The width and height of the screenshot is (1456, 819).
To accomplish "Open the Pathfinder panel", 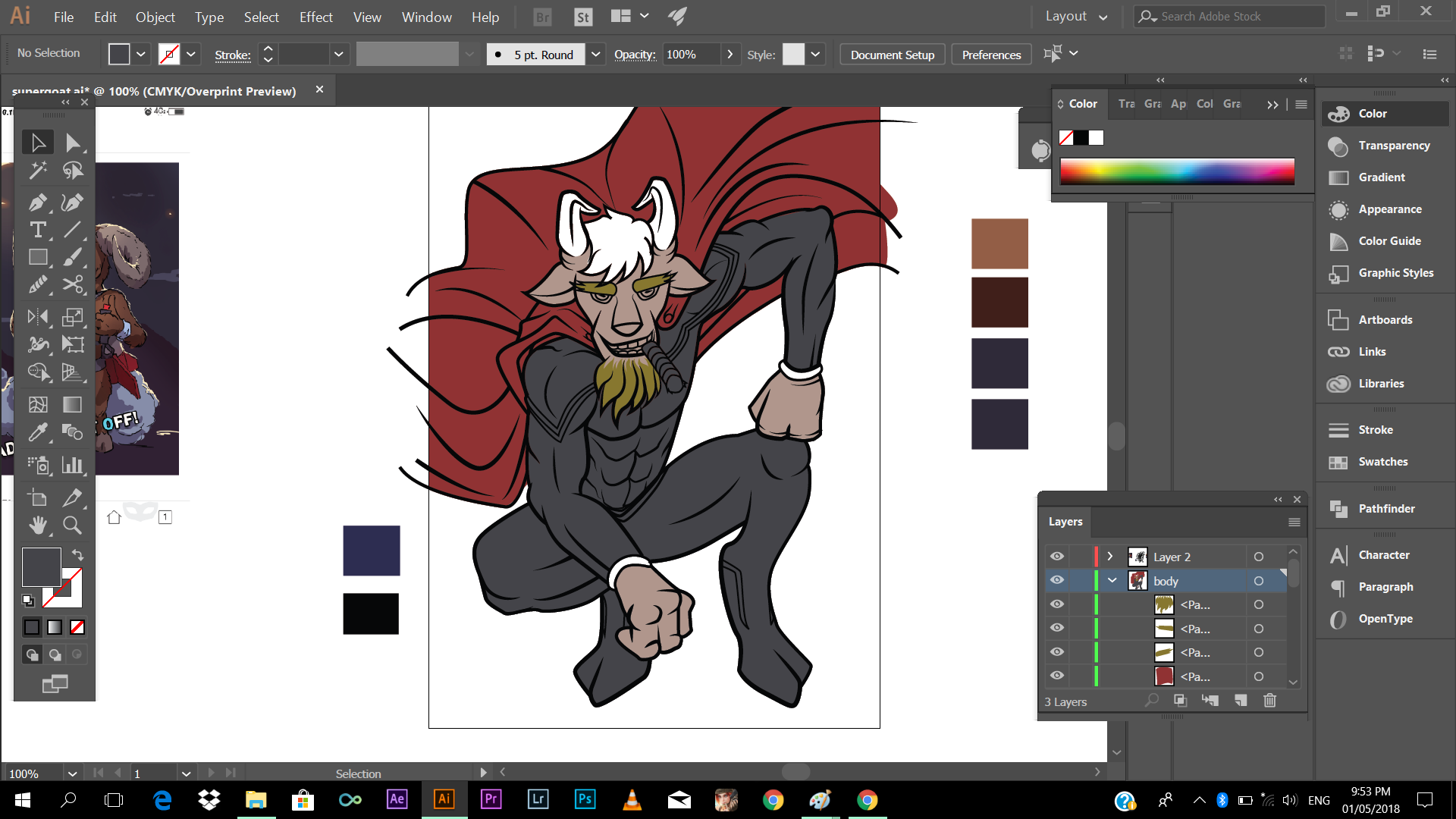I will (x=1385, y=509).
